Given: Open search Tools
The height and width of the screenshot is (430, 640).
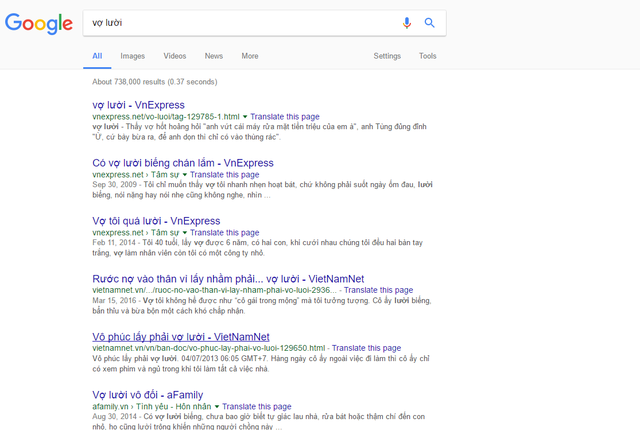Looking at the screenshot, I should click(x=427, y=56).
